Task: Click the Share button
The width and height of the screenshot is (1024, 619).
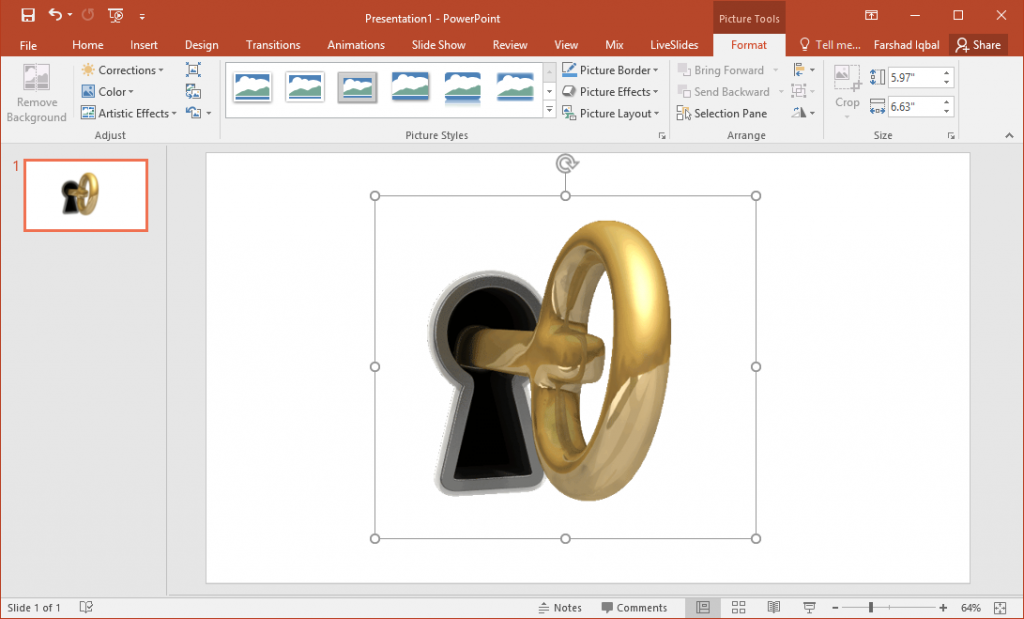Action: 978,44
